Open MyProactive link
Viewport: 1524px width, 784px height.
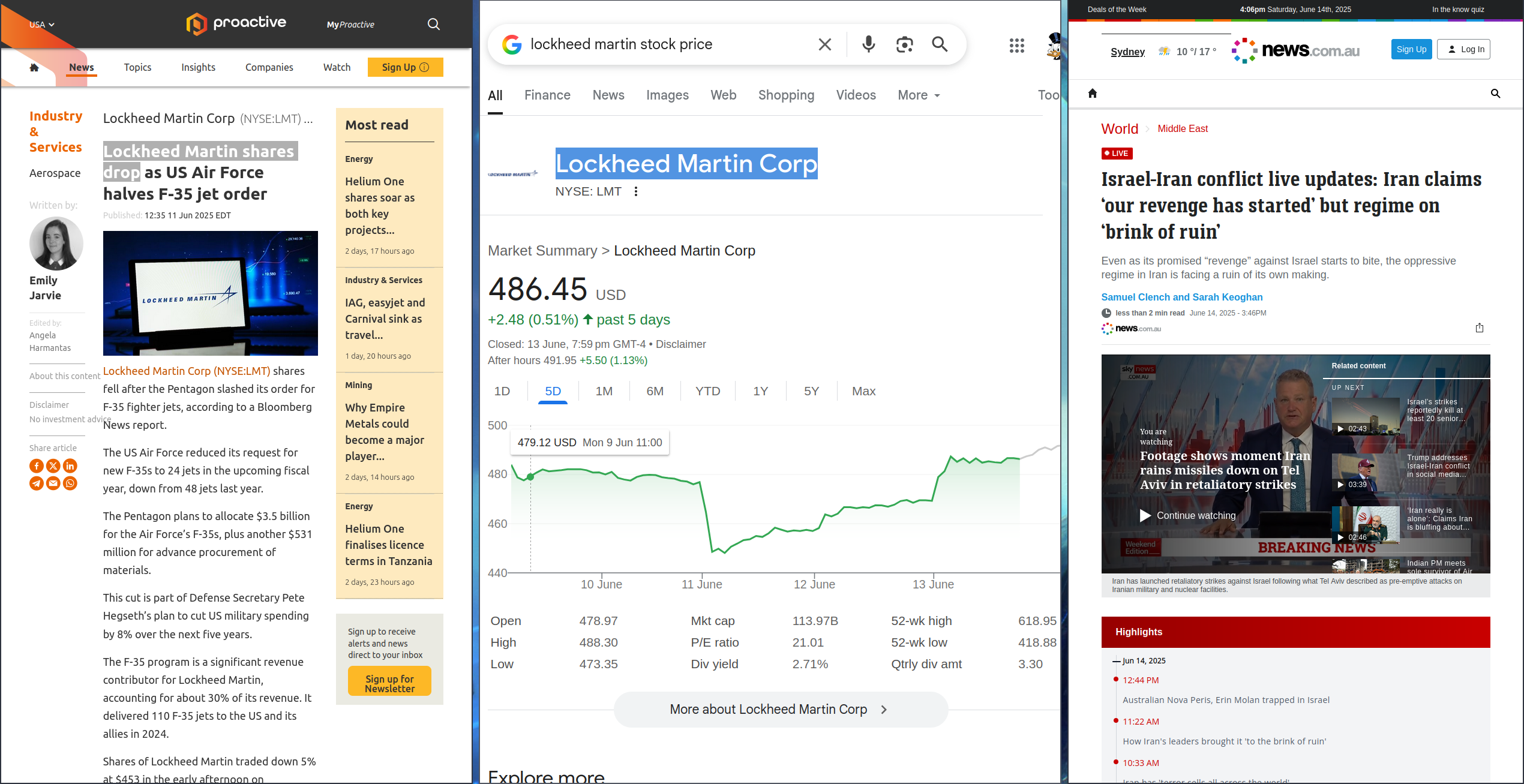pyautogui.click(x=350, y=25)
